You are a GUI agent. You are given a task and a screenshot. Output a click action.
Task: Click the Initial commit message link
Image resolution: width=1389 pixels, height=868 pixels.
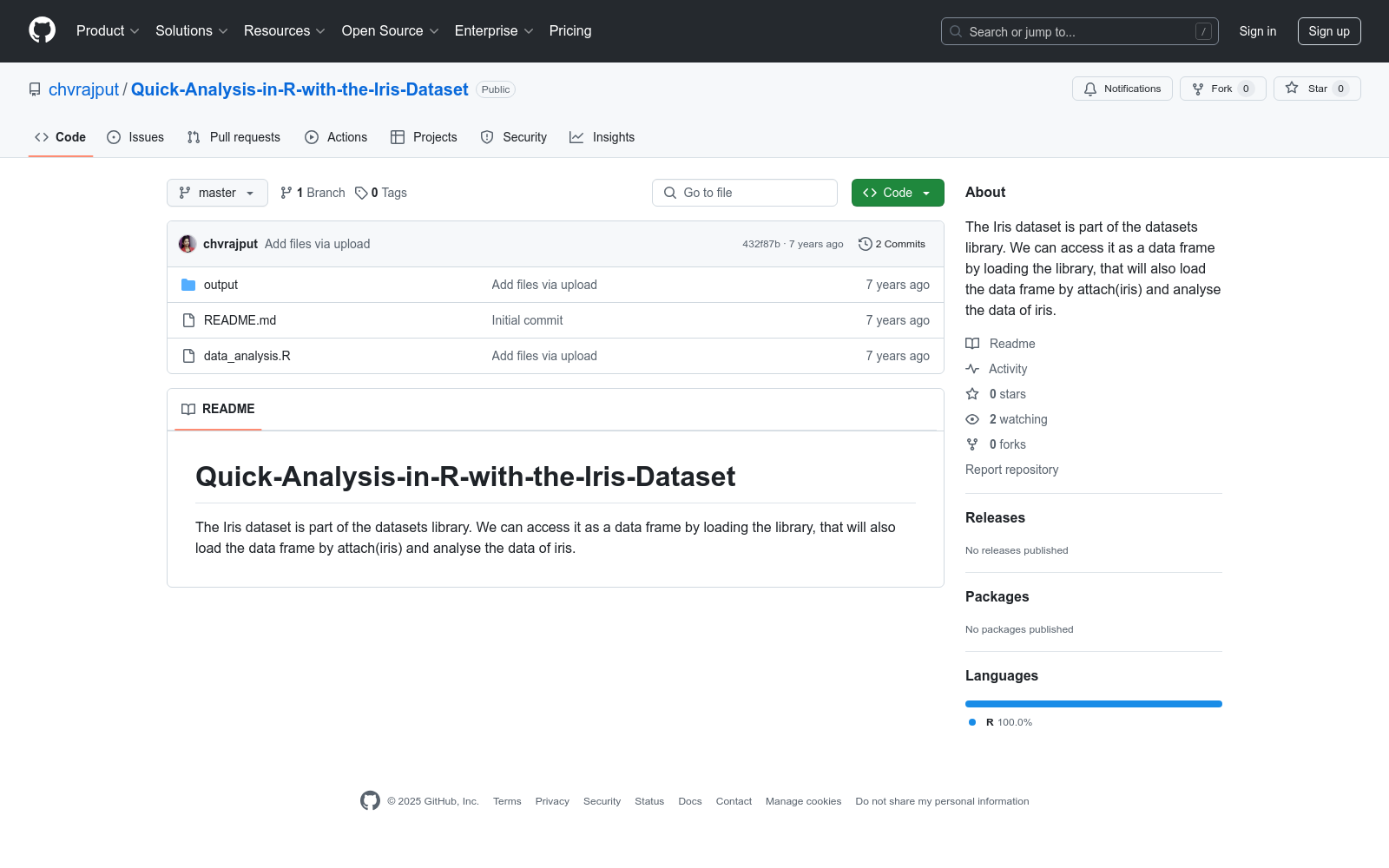(527, 320)
